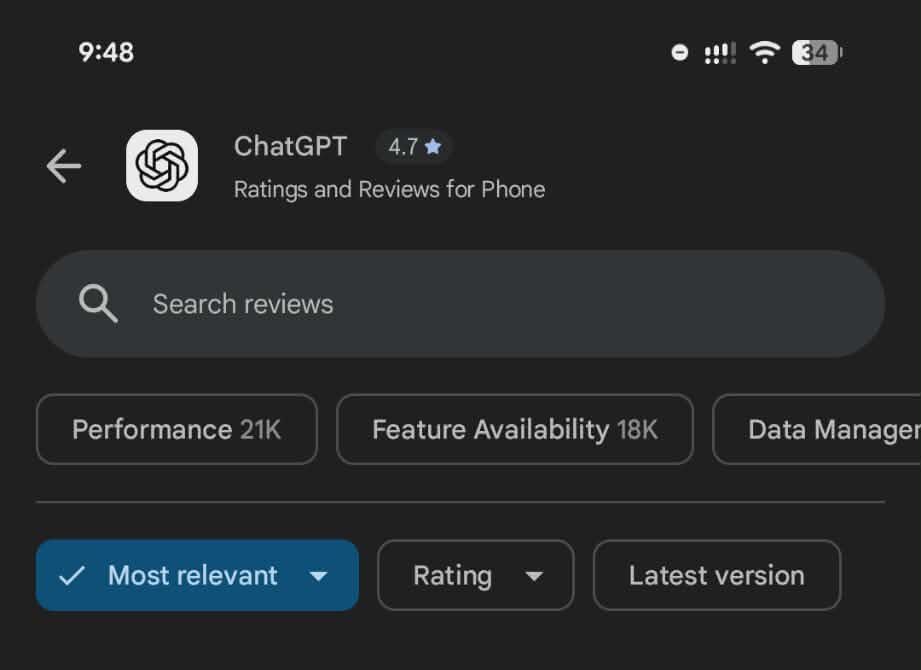Toggle the Latest version filter chip

pyautogui.click(x=716, y=575)
